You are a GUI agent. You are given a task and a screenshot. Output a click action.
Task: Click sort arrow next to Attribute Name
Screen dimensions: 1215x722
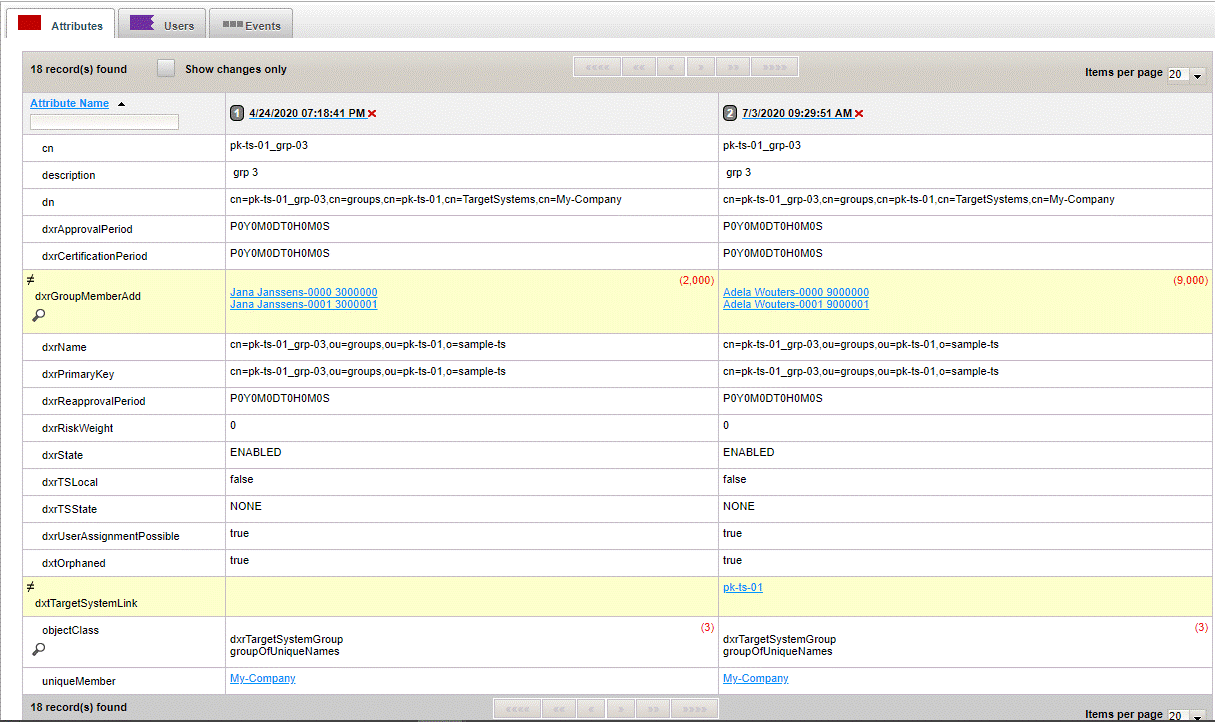(122, 104)
